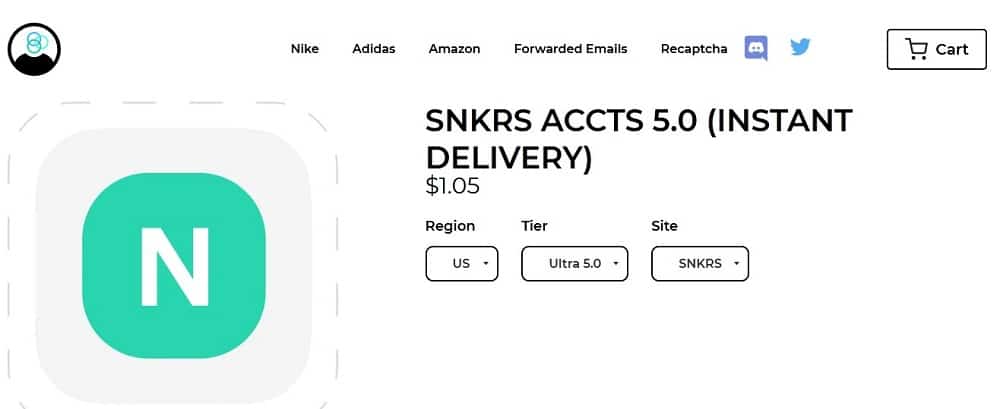Go to the Nike menu item
This screenshot has width=1000, height=409.
pyautogui.click(x=305, y=49)
